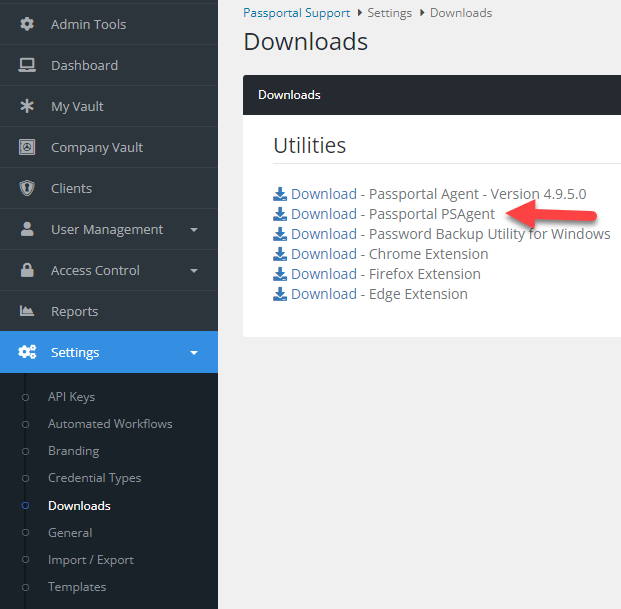This screenshot has height=609, width=621.
Task: Open Automated Workflows under Settings
Action: [110, 424]
